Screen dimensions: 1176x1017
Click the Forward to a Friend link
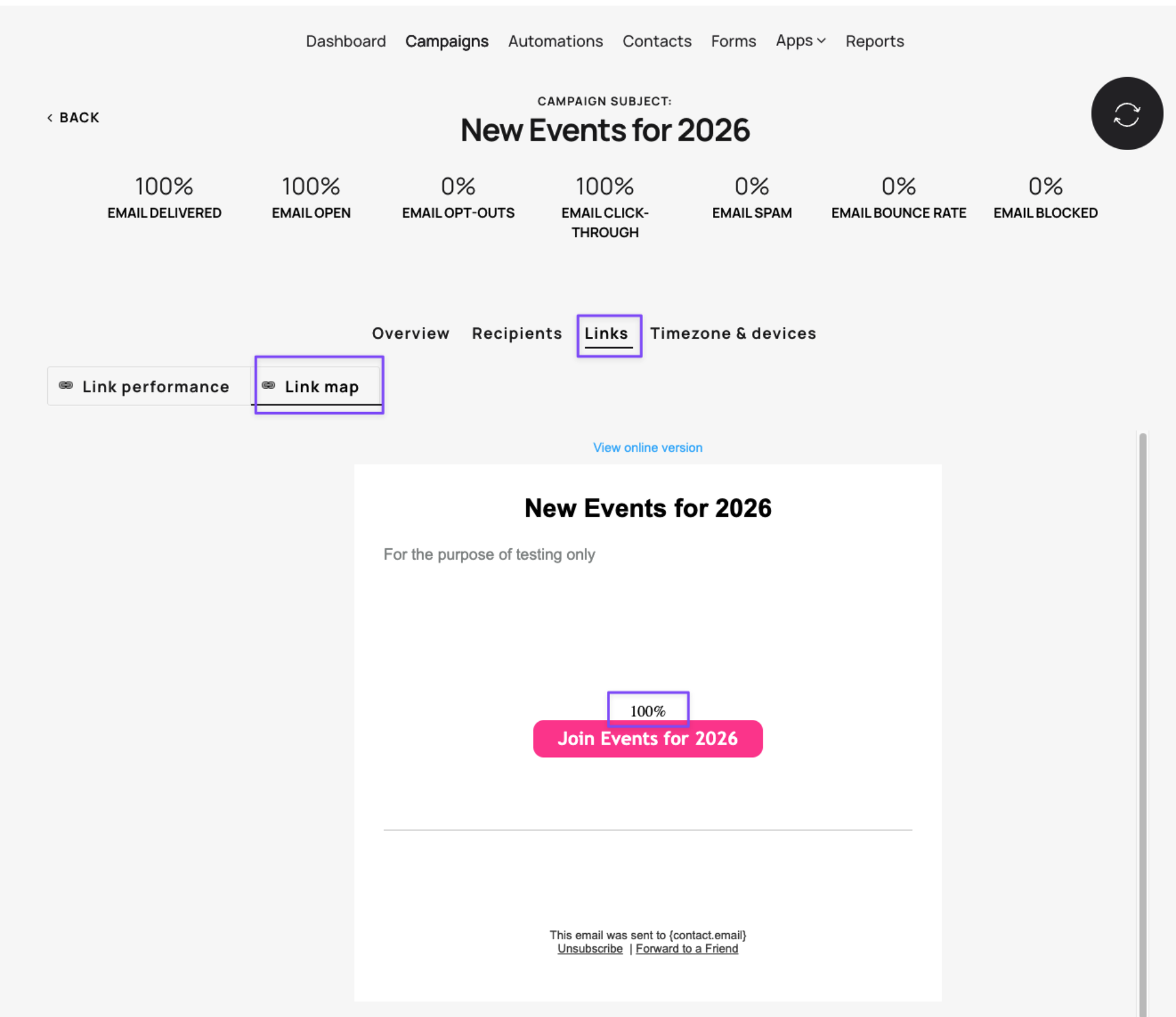click(x=687, y=949)
